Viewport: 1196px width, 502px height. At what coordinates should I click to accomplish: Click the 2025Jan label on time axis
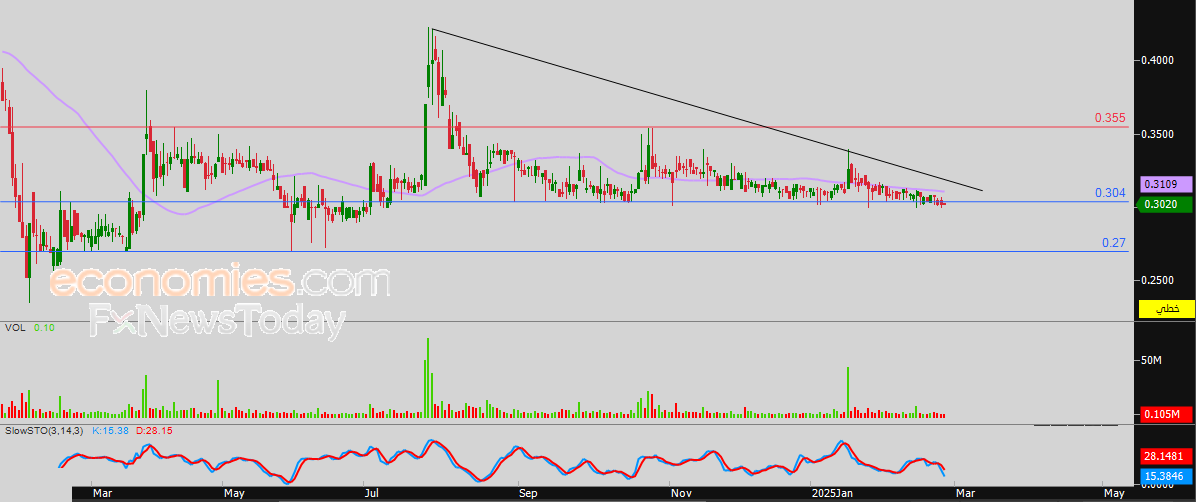coord(831,494)
